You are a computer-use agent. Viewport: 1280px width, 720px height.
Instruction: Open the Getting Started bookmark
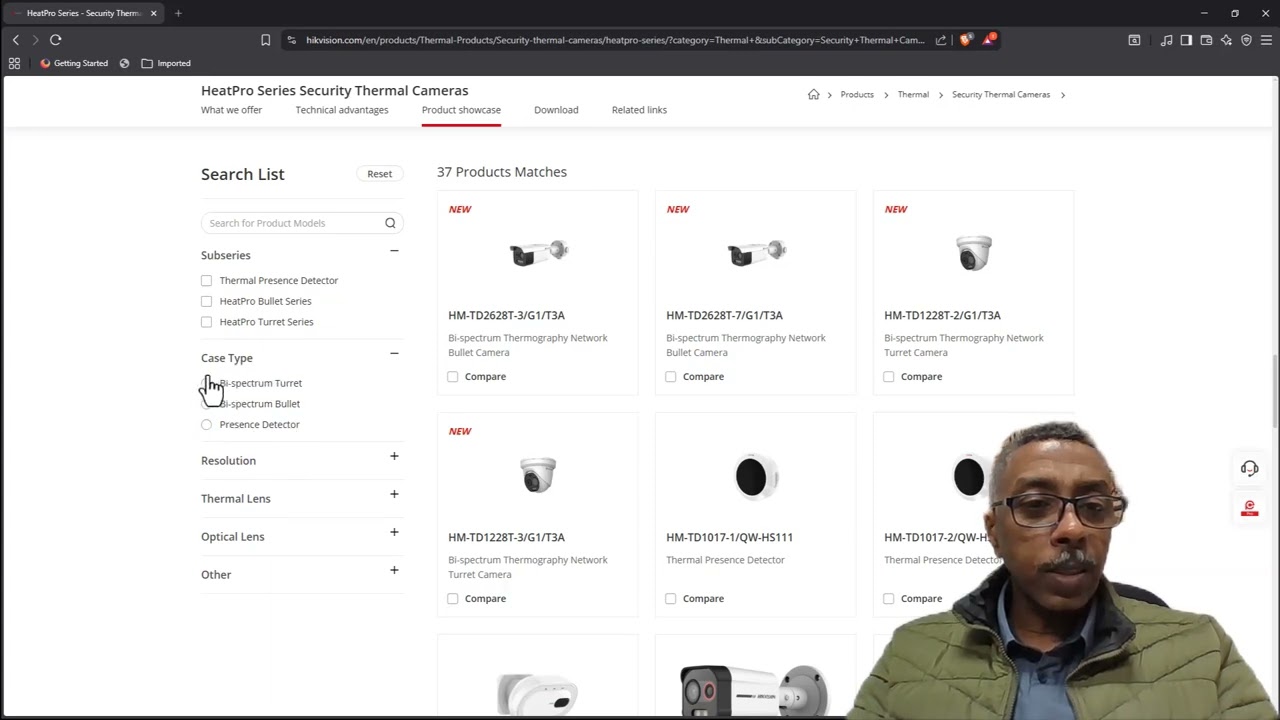(x=74, y=63)
